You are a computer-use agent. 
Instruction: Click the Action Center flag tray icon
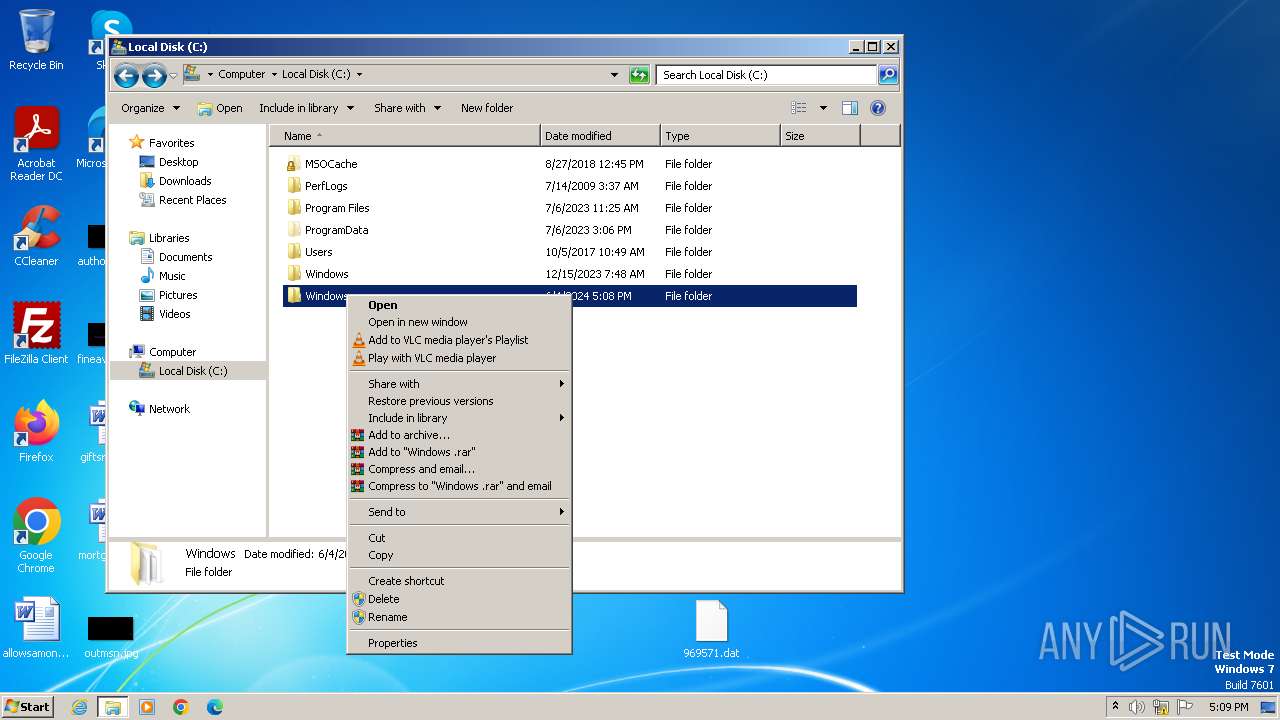1183,707
